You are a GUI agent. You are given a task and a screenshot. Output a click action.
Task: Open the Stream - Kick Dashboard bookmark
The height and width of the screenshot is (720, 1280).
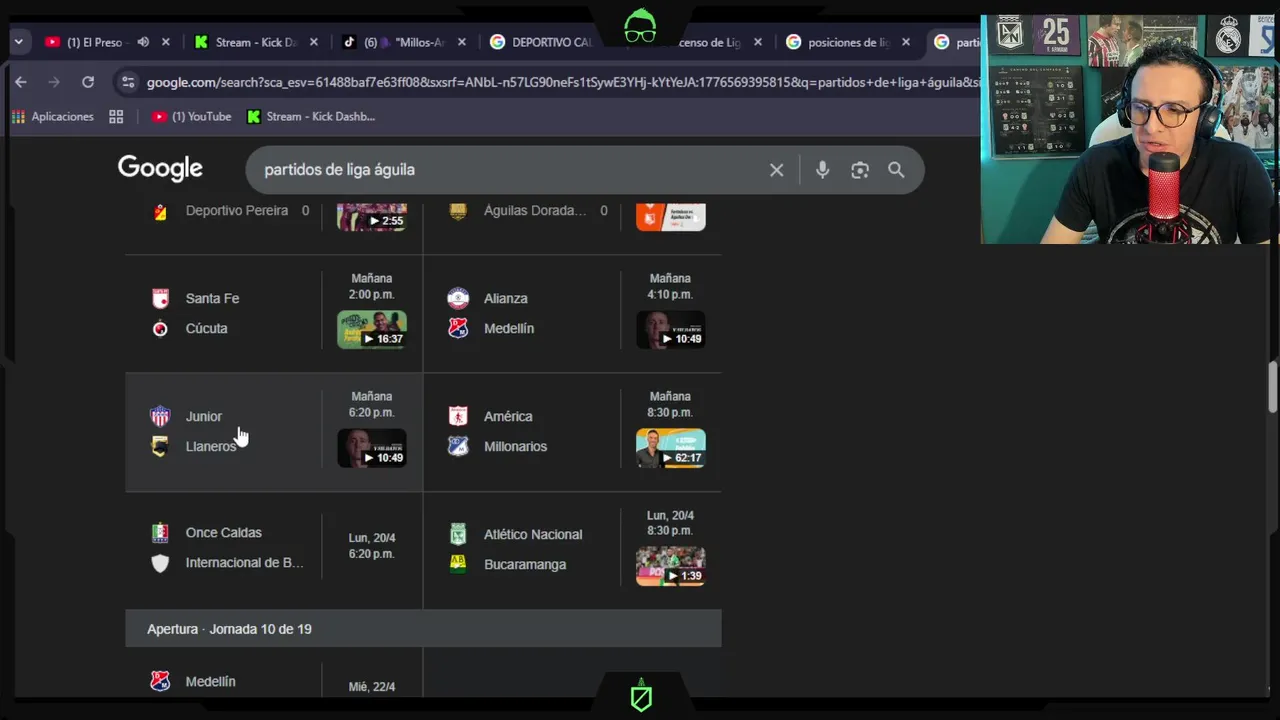click(311, 117)
